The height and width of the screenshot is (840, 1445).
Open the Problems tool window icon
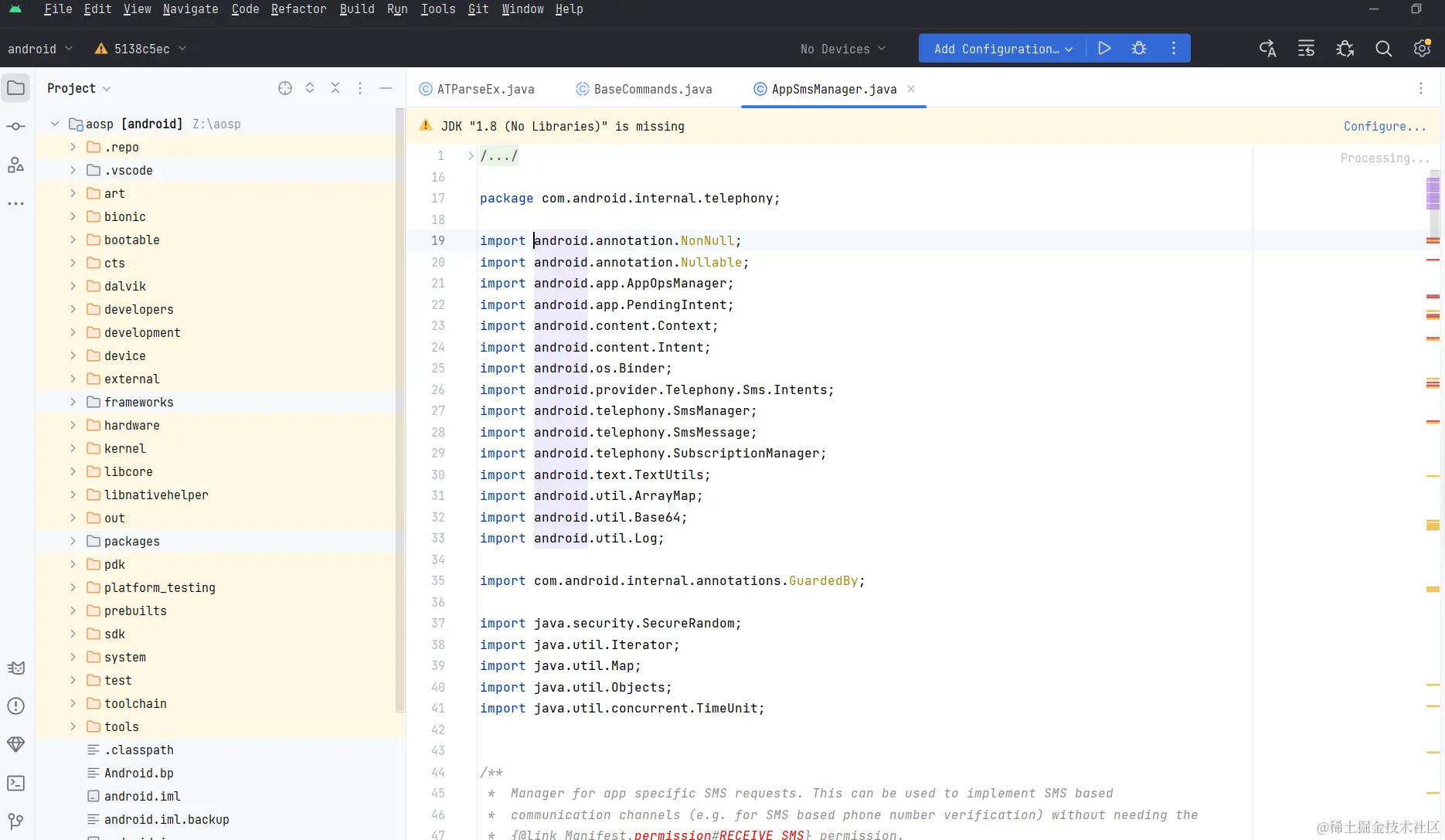click(16, 706)
